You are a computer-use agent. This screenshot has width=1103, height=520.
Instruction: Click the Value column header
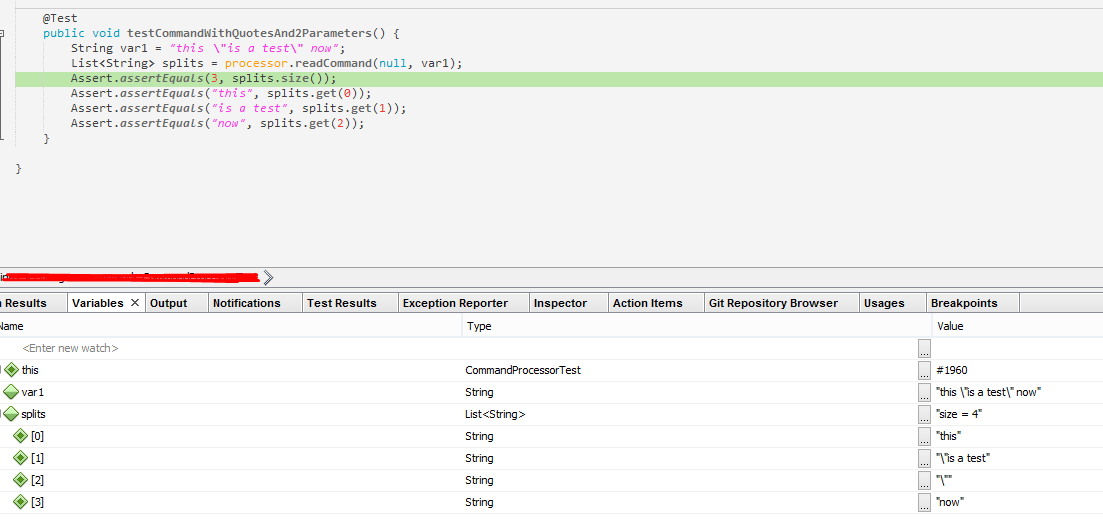point(1017,326)
